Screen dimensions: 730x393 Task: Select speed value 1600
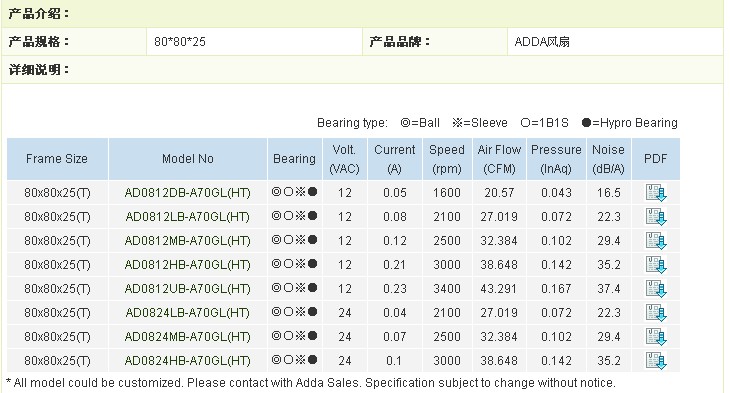point(447,193)
